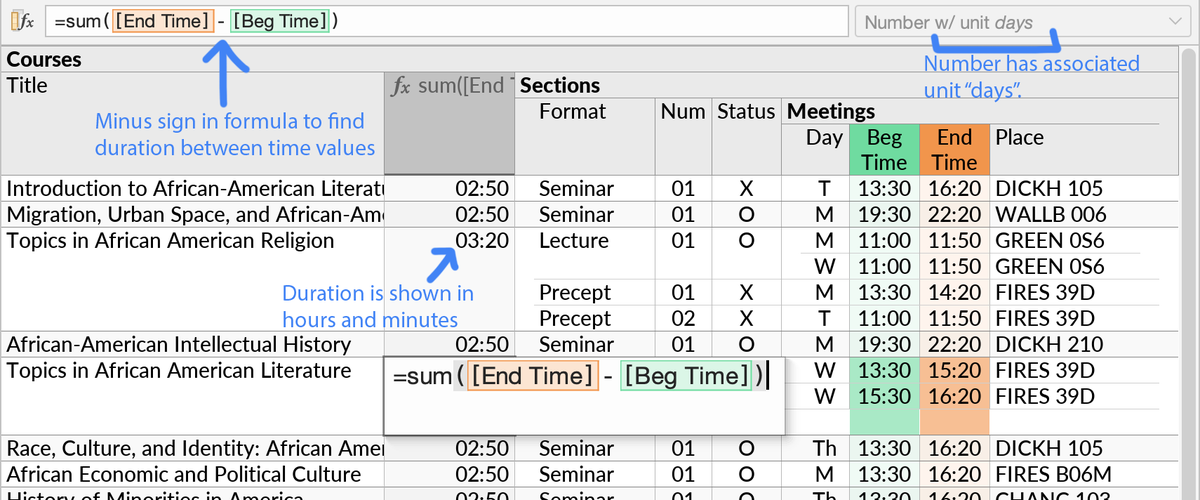Click Precept cell for section 02
The width and height of the screenshot is (1200, 500).
pyautogui.click(x=575, y=318)
